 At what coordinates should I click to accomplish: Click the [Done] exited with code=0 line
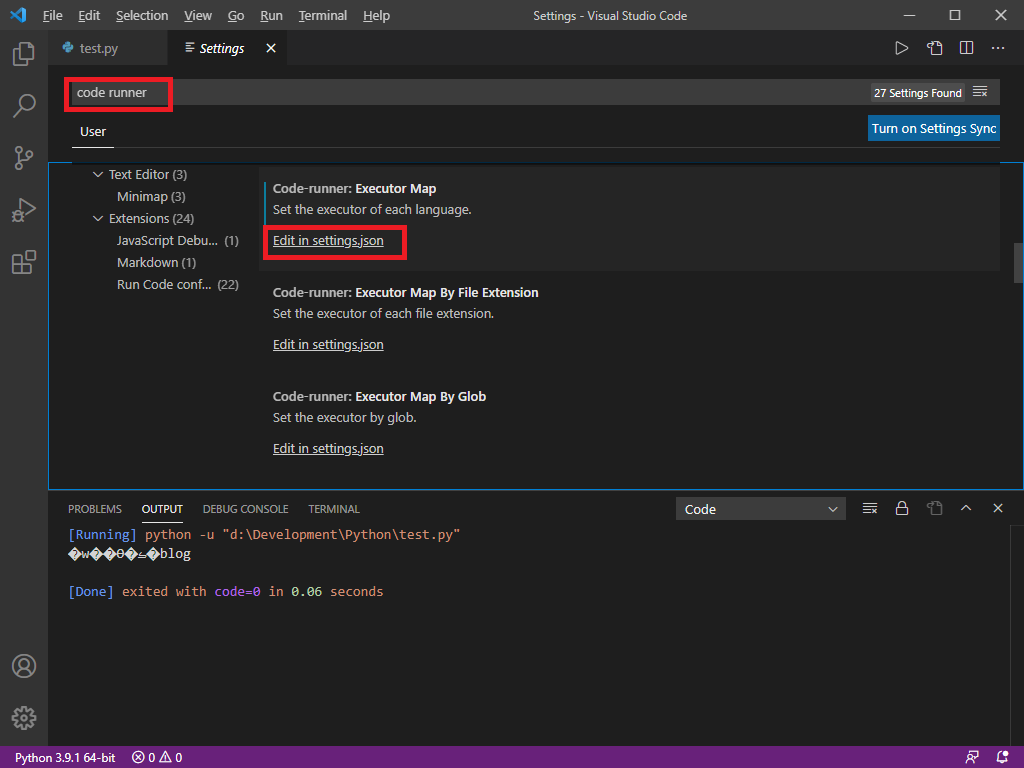tap(226, 592)
